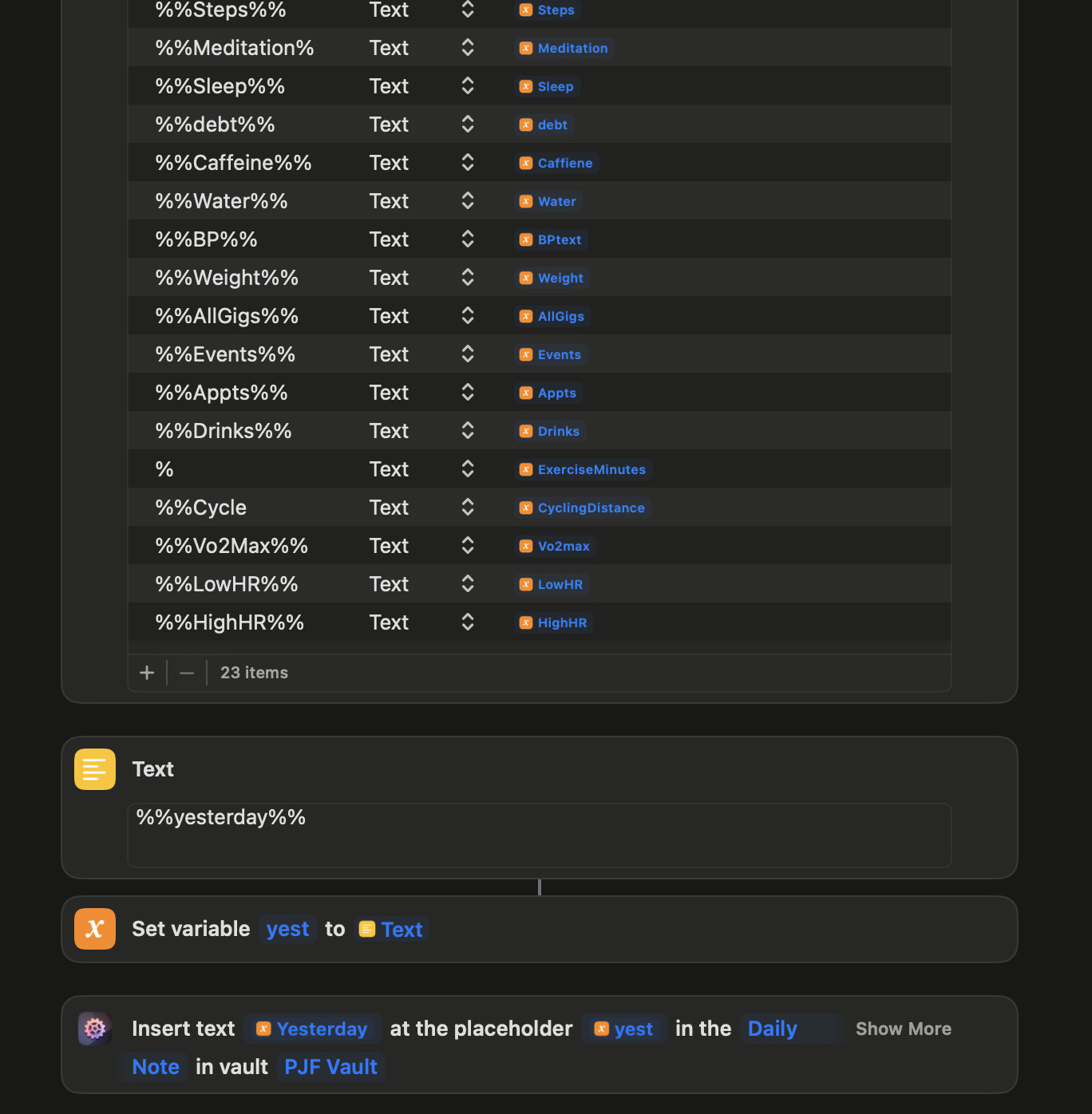Change value type for %%Water%% row

pyautogui.click(x=468, y=201)
